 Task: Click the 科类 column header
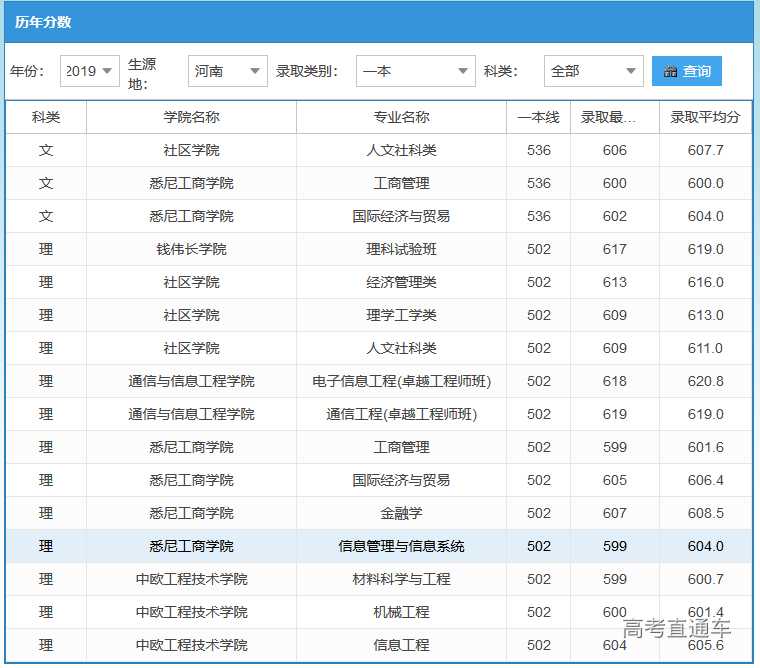46,117
